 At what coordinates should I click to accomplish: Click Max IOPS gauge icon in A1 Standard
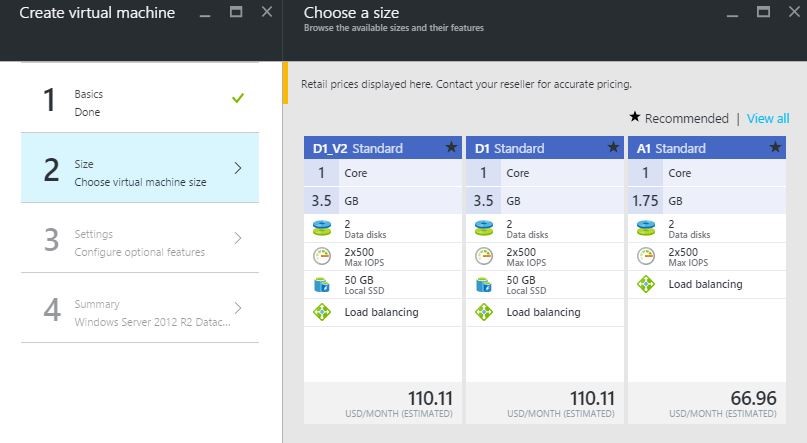point(646,256)
